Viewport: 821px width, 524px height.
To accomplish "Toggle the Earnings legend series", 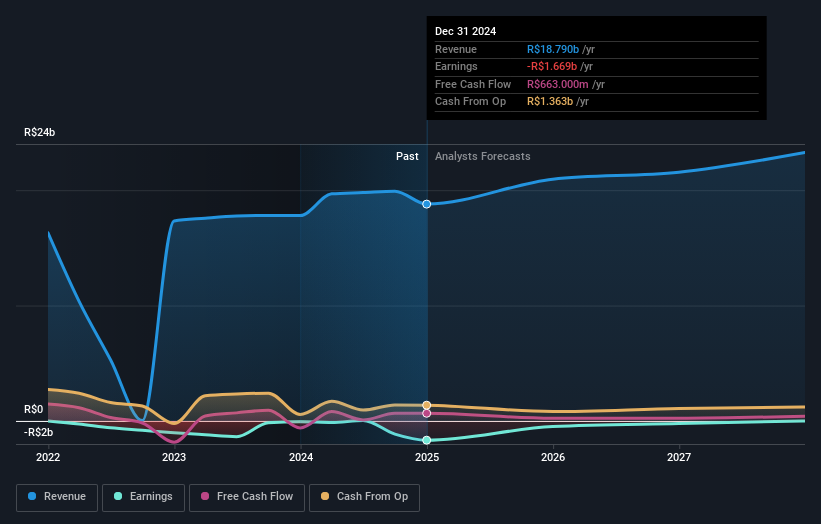I will point(143,497).
